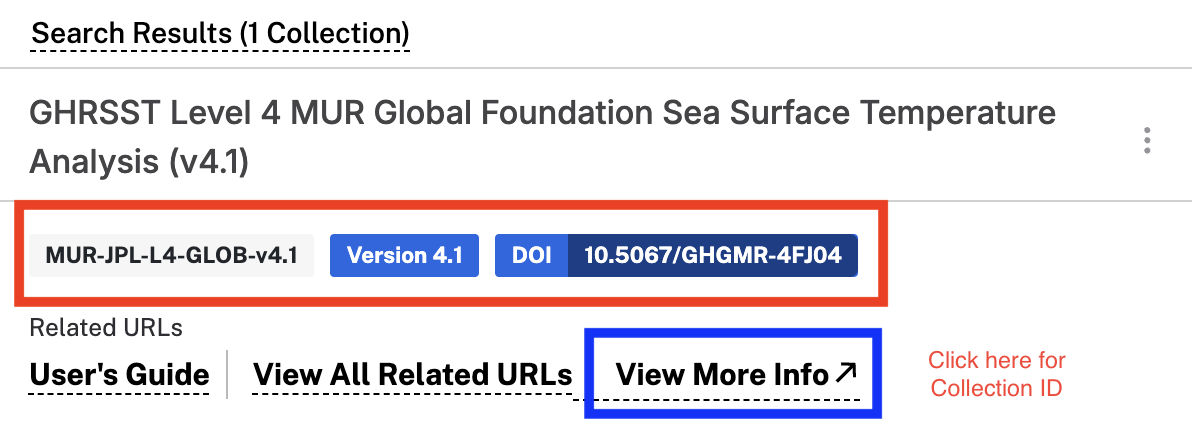The height and width of the screenshot is (436, 1192).
Task: Click the vertical divider after User's Guide
Action: (x=228, y=374)
